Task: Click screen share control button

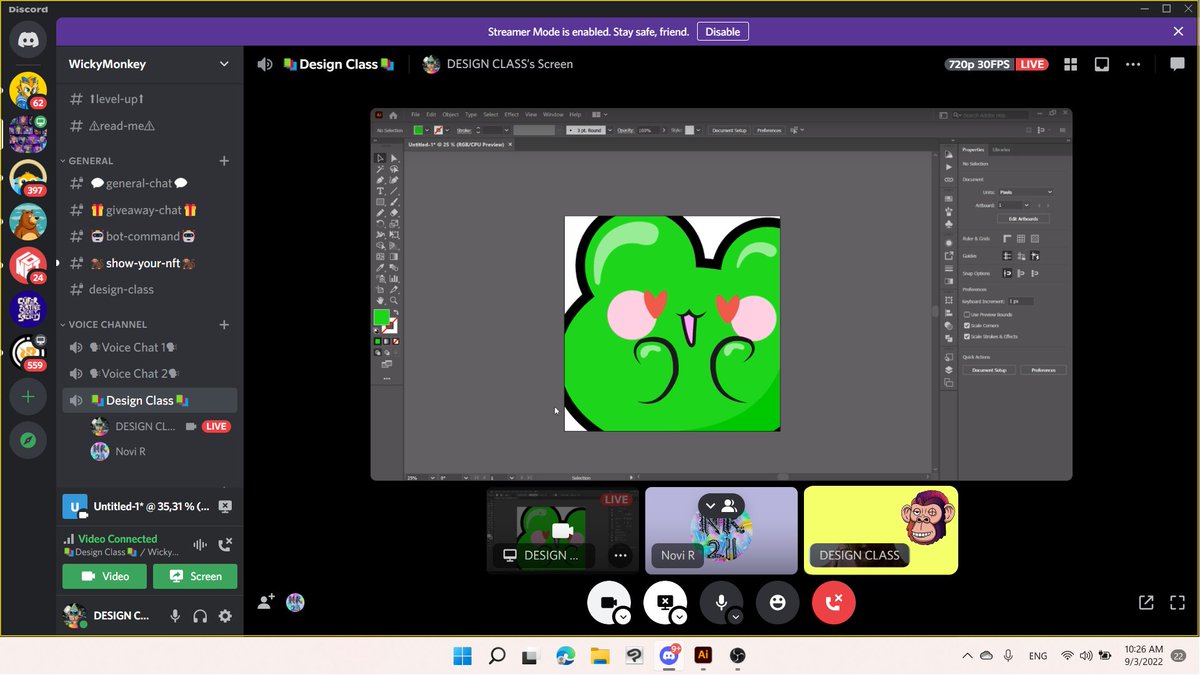Action: click(x=665, y=603)
